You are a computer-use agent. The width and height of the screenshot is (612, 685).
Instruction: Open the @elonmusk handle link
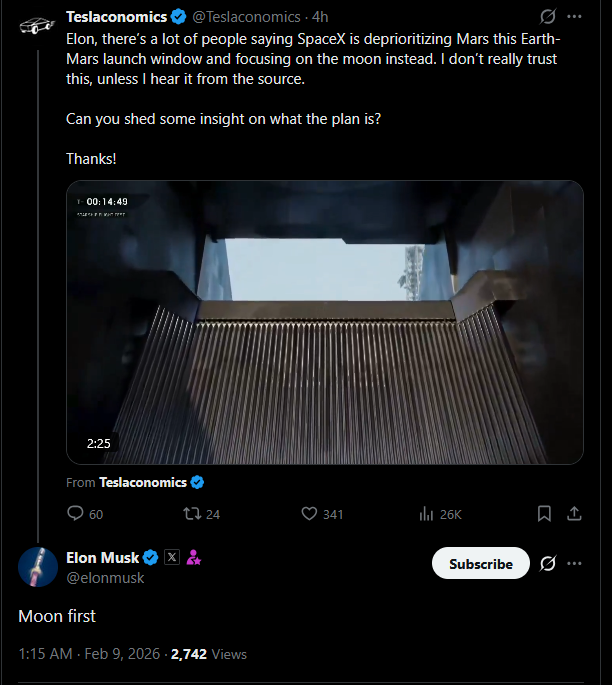pyautogui.click(x=105, y=578)
